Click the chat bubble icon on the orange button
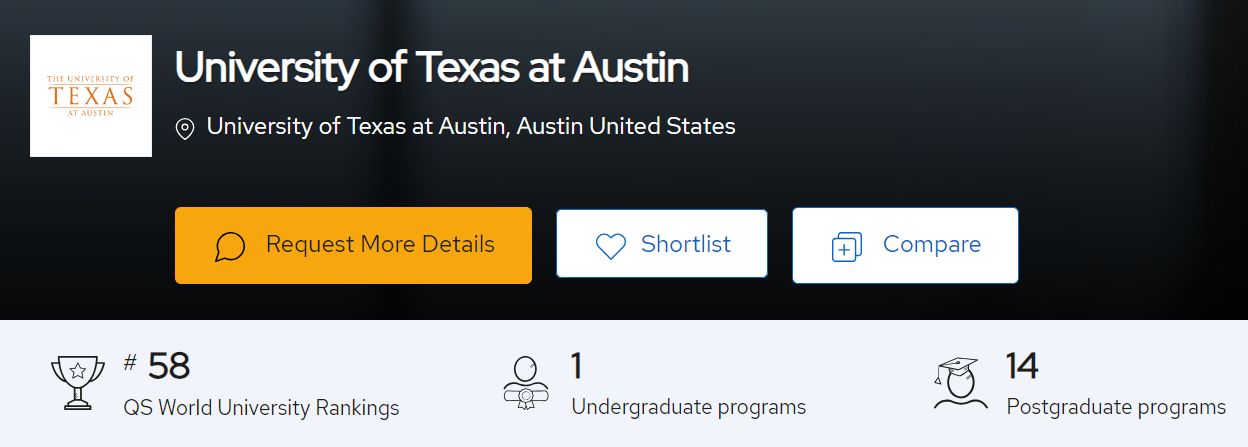The width and height of the screenshot is (1248, 447). pos(230,246)
